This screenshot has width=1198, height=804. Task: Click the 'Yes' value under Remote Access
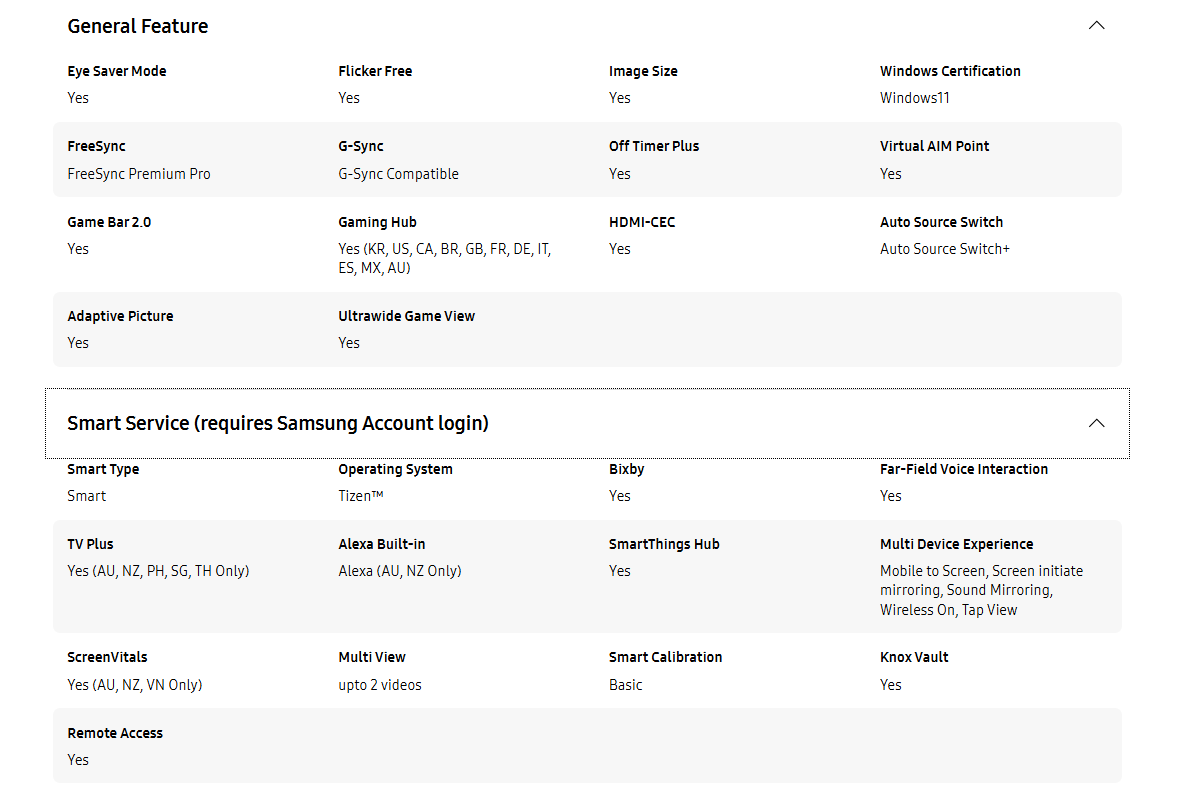78,760
